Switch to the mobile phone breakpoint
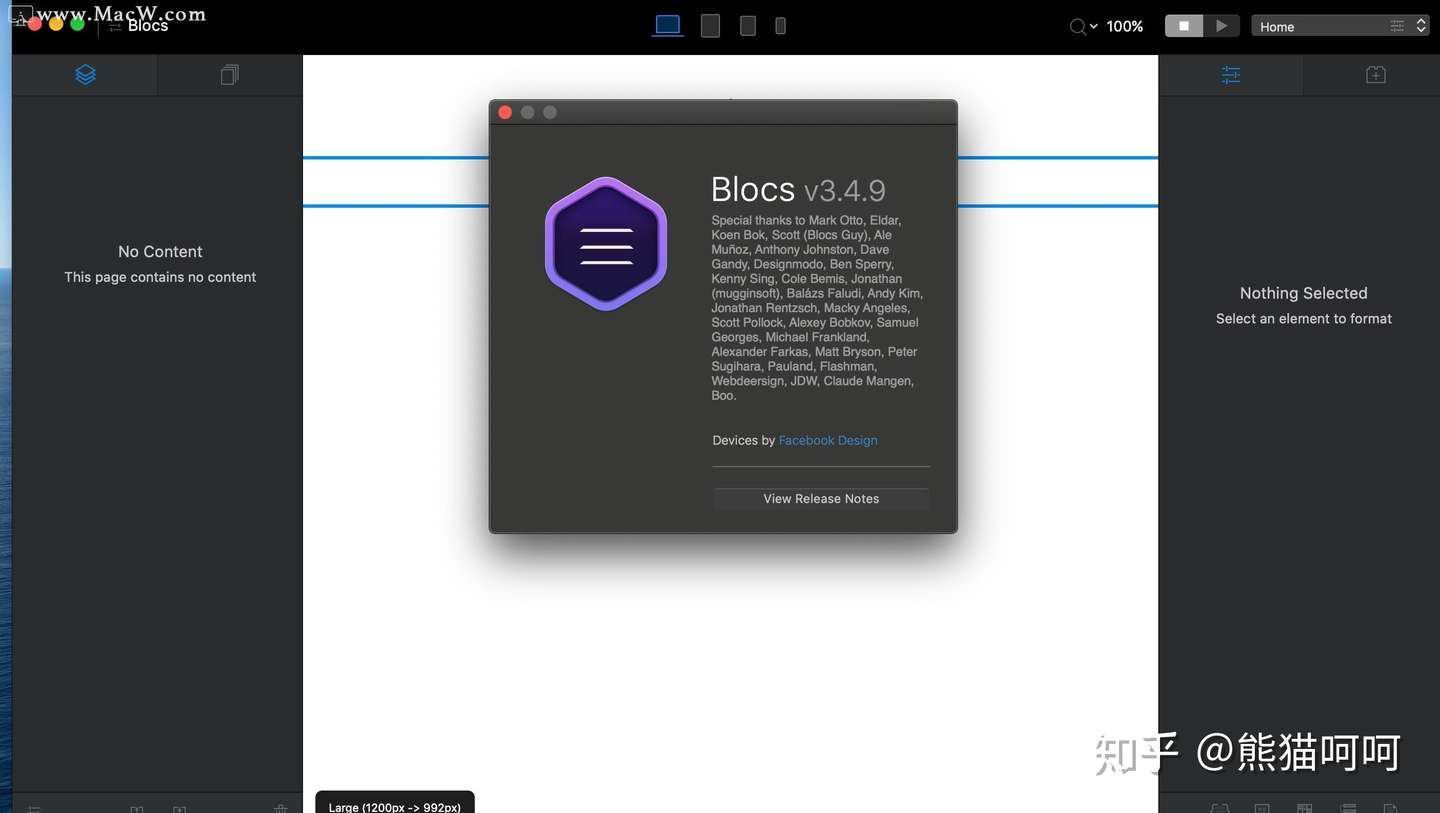The image size is (1440, 813). (781, 26)
